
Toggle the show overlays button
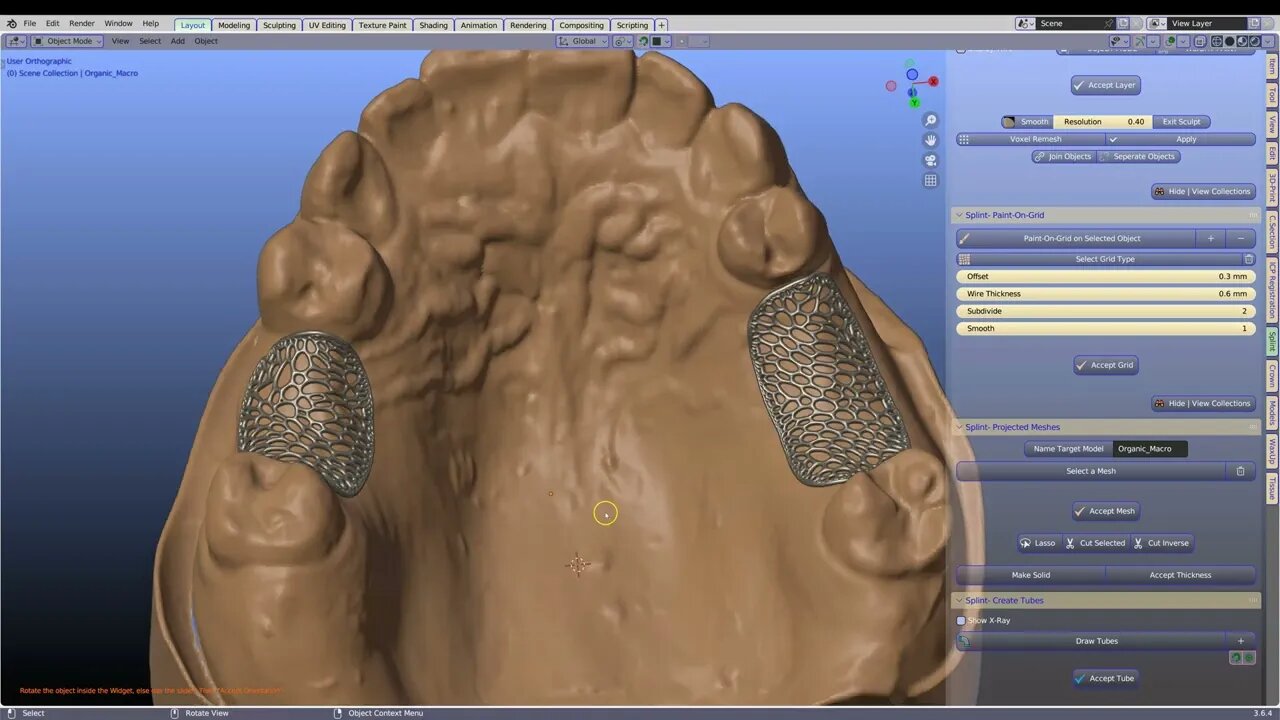pyautogui.click(x=1170, y=41)
